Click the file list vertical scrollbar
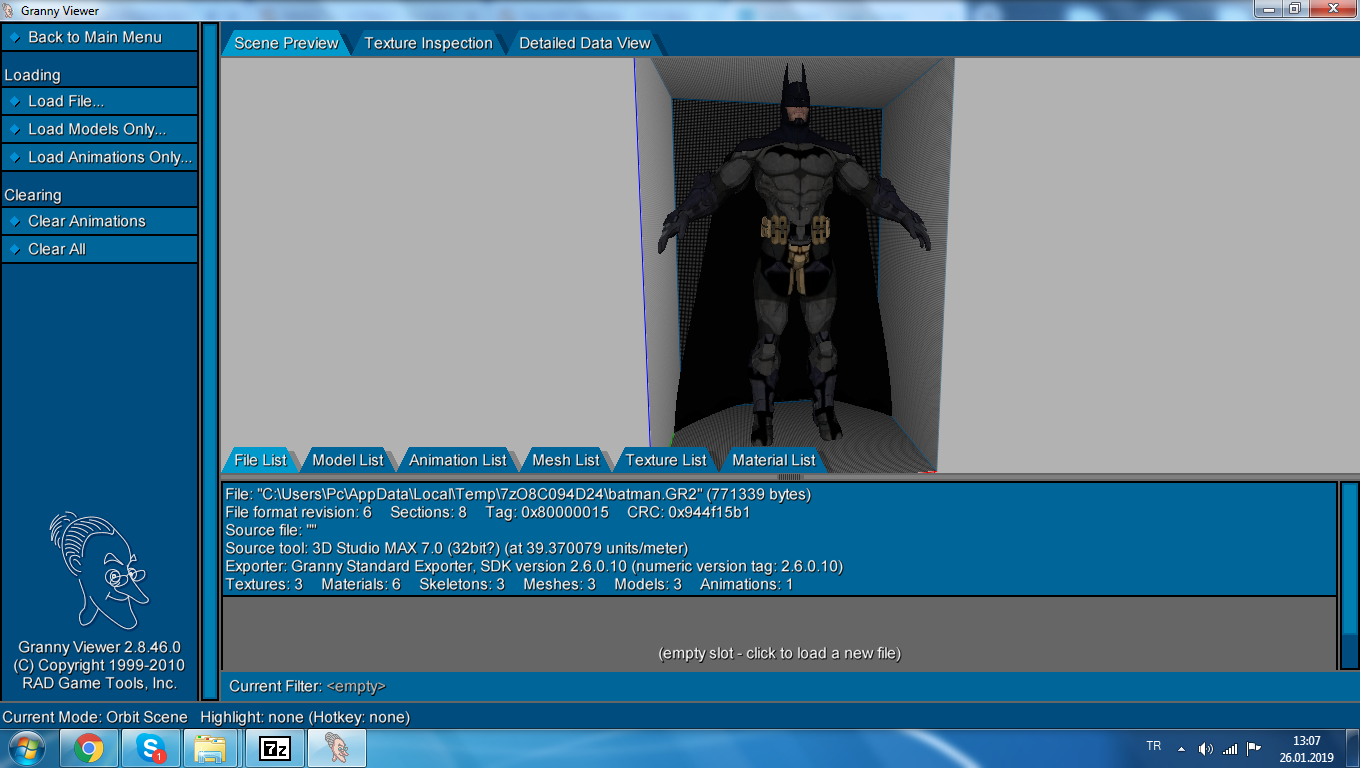The width and height of the screenshot is (1360, 768). (1349, 576)
